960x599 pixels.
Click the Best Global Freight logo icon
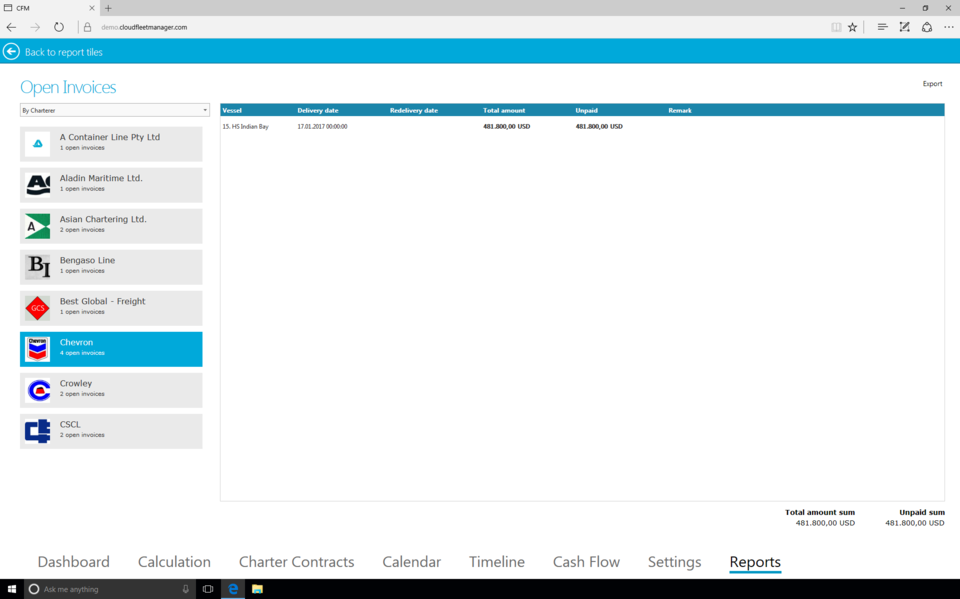(38, 308)
